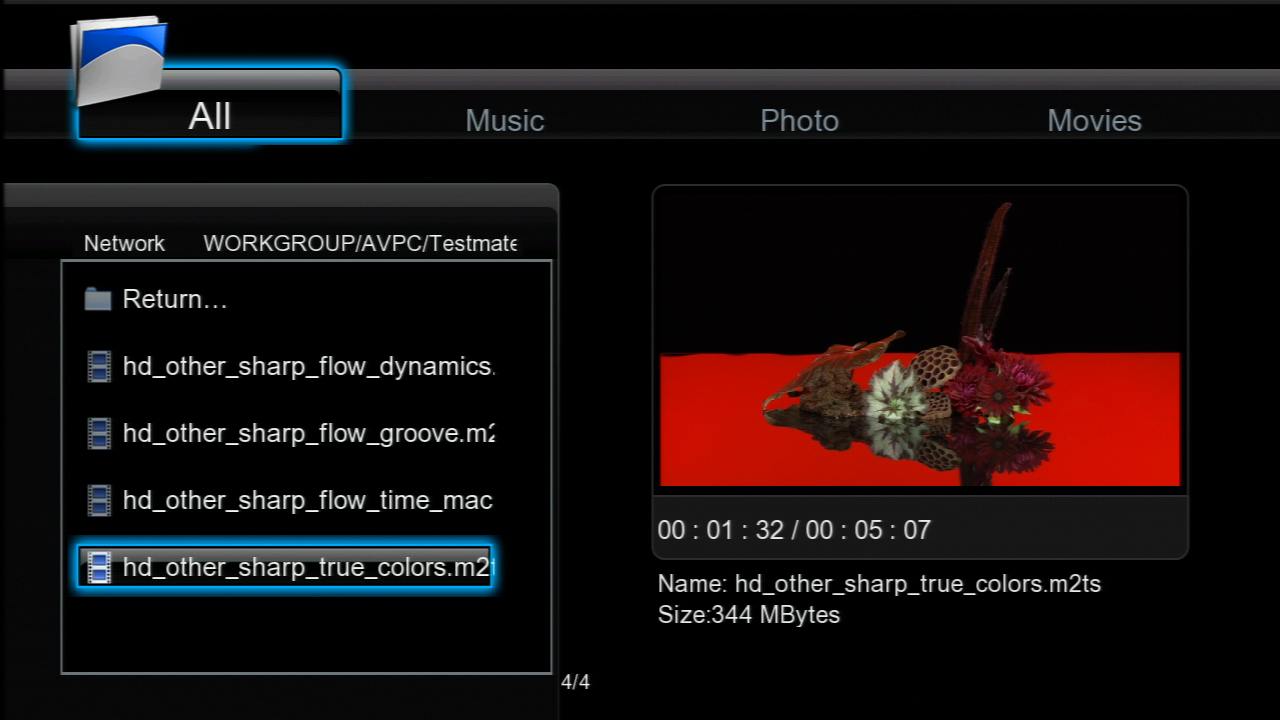Click film icon beside hd_other_sharp_flow_dynamics

click(x=99, y=367)
